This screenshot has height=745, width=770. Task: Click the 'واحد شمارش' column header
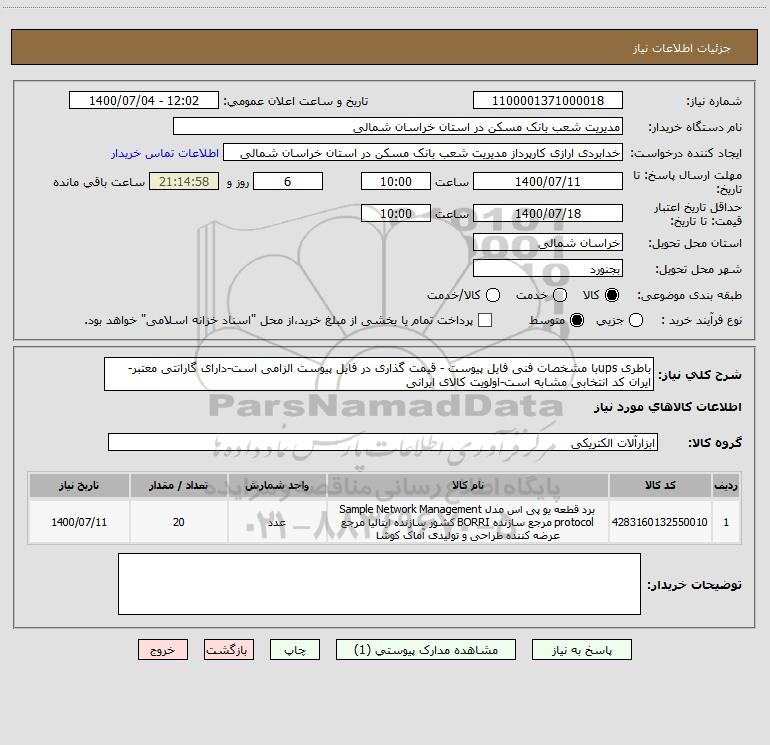point(277,485)
